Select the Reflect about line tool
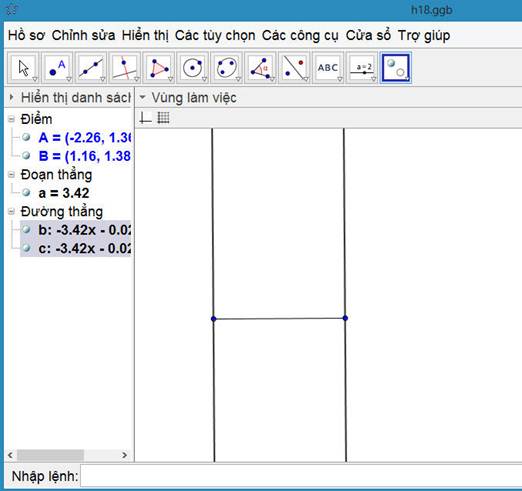Image resolution: width=522 pixels, height=491 pixels. [294, 68]
